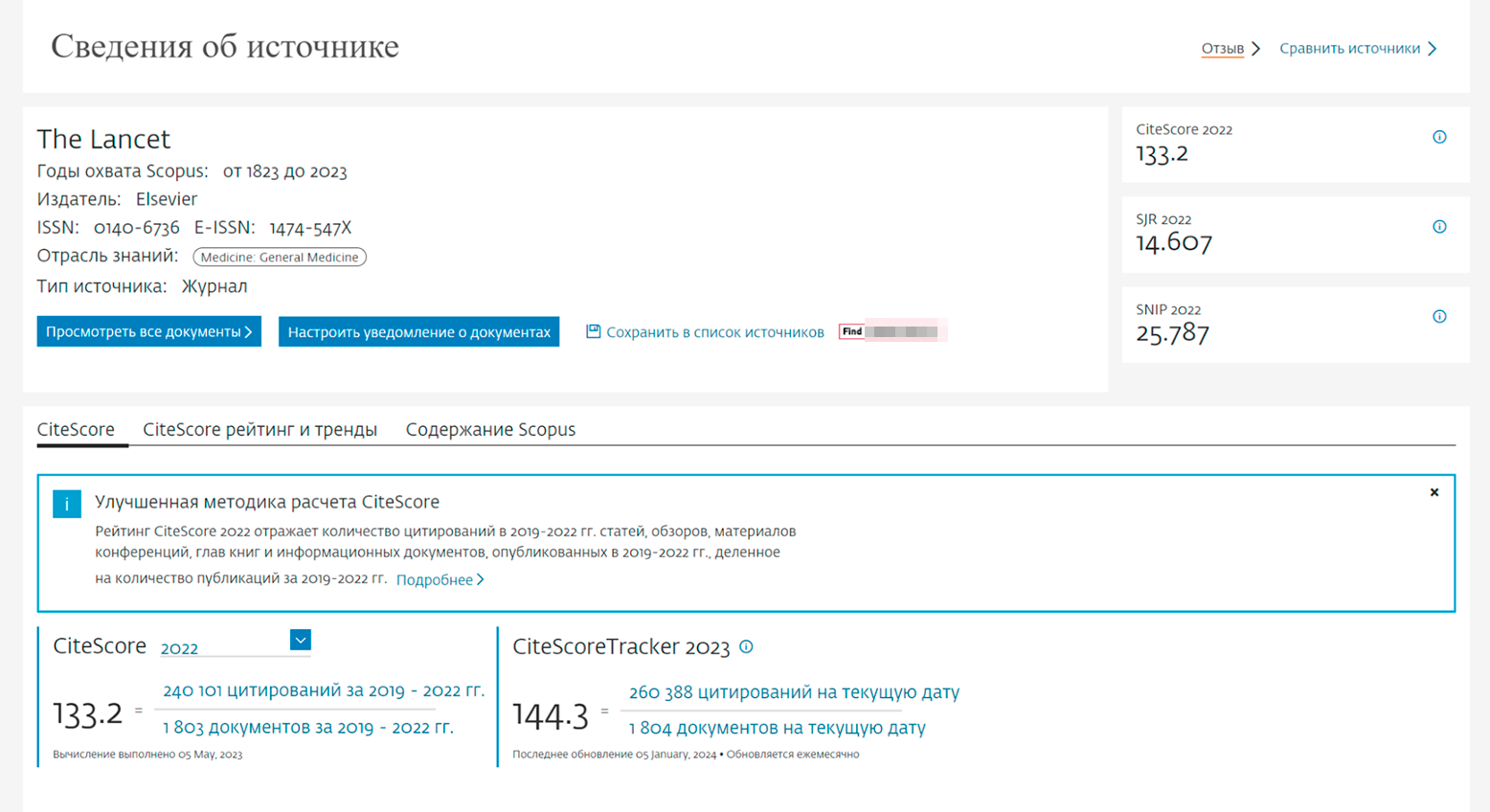Click publisher name Elsevier
The width and height of the screenshot is (1490, 812).
pos(167,199)
